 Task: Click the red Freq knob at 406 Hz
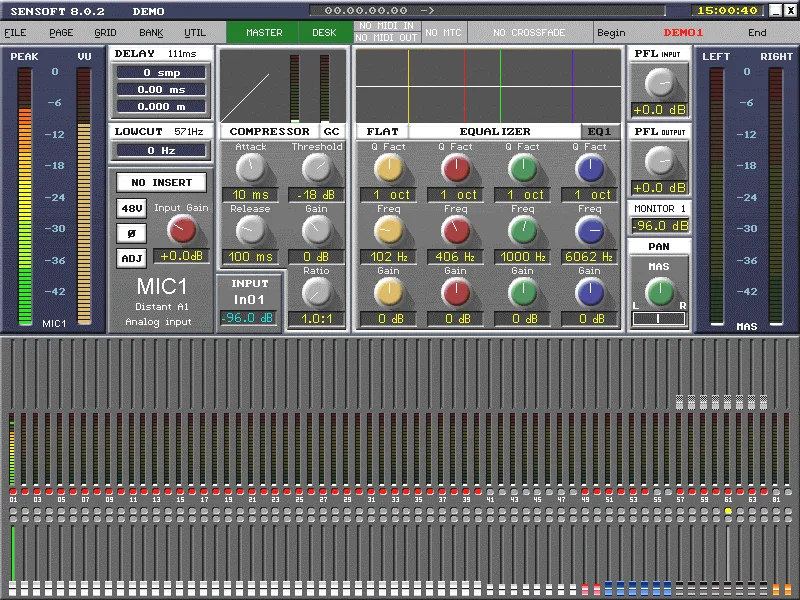(456, 231)
